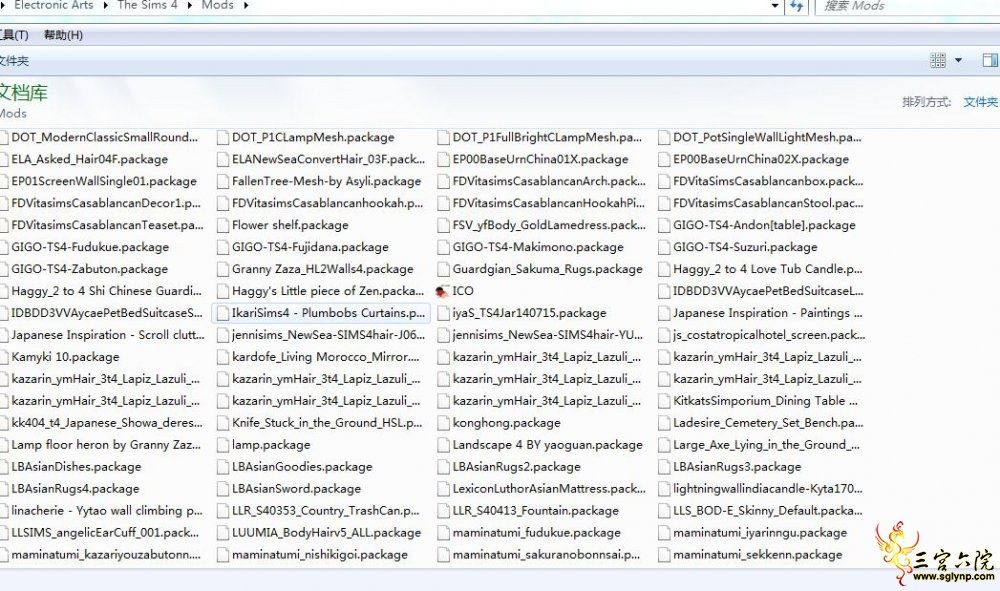The image size is (1000, 591).
Task: Select file icon of maminatumi_nishikigoi.package
Action: point(223,555)
